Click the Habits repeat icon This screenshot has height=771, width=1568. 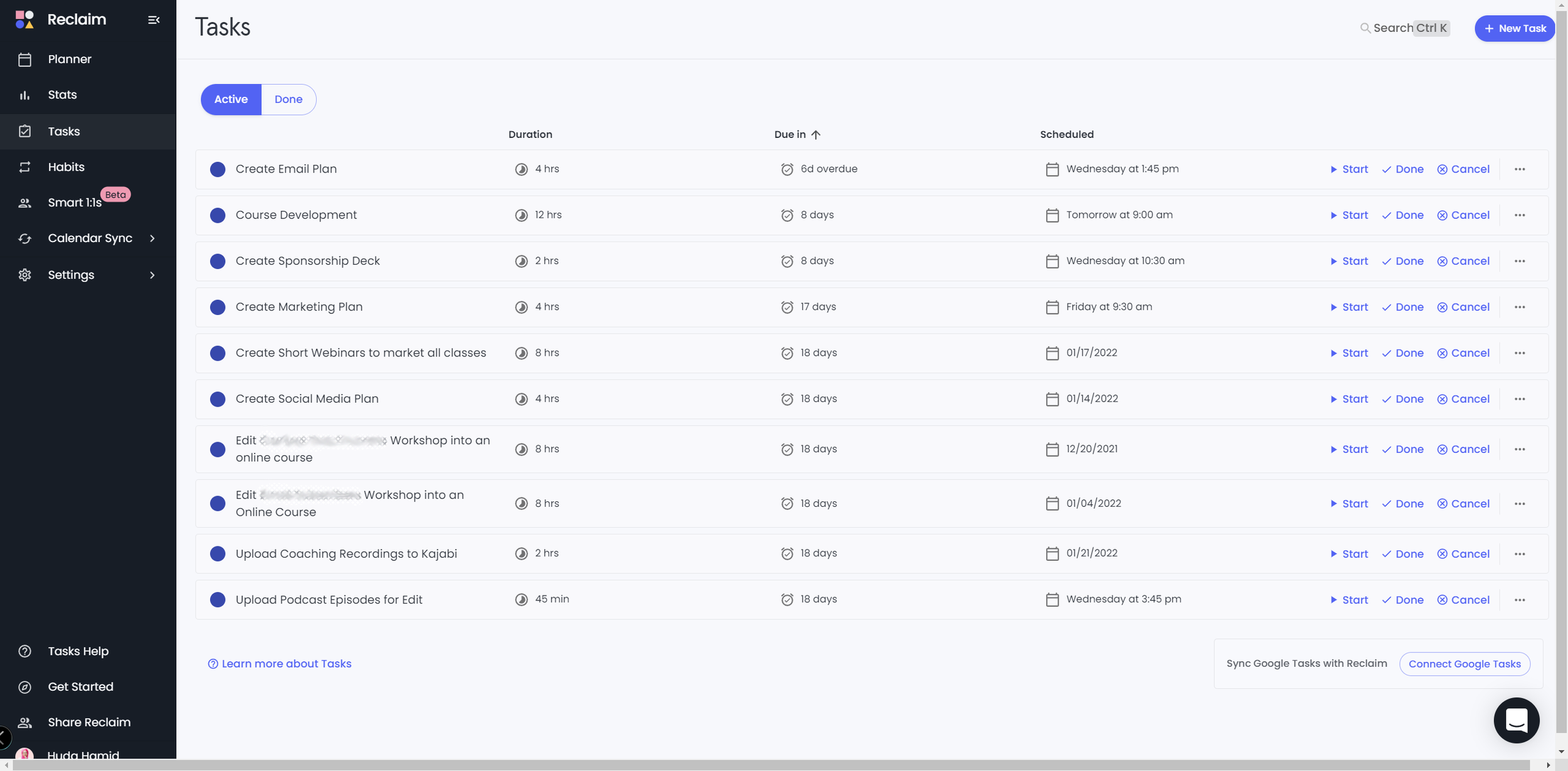(24, 167)
